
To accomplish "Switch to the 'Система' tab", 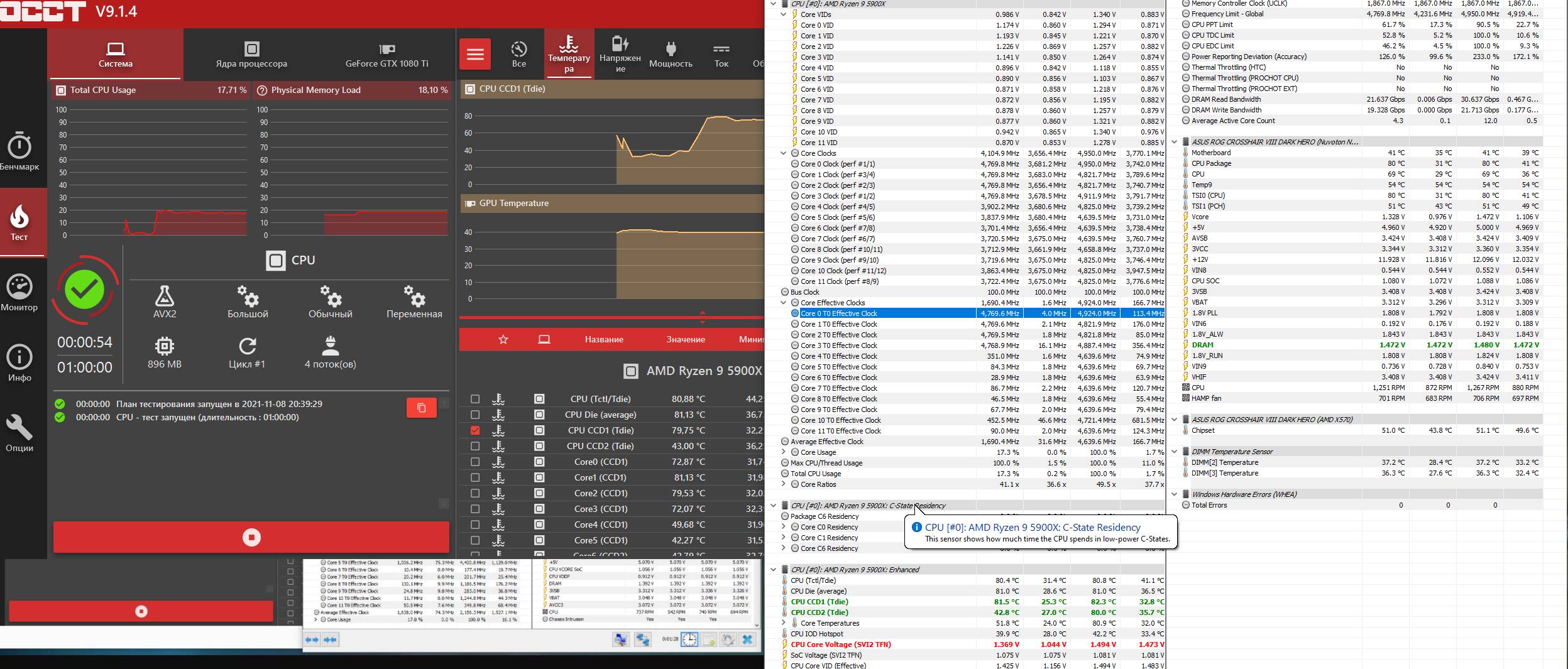I will [116, 55].
